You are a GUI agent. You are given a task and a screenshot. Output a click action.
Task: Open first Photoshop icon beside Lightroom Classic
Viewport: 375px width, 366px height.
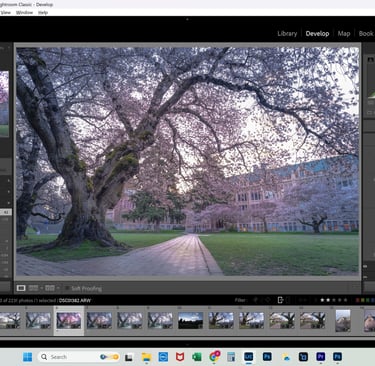pos(267,357)
